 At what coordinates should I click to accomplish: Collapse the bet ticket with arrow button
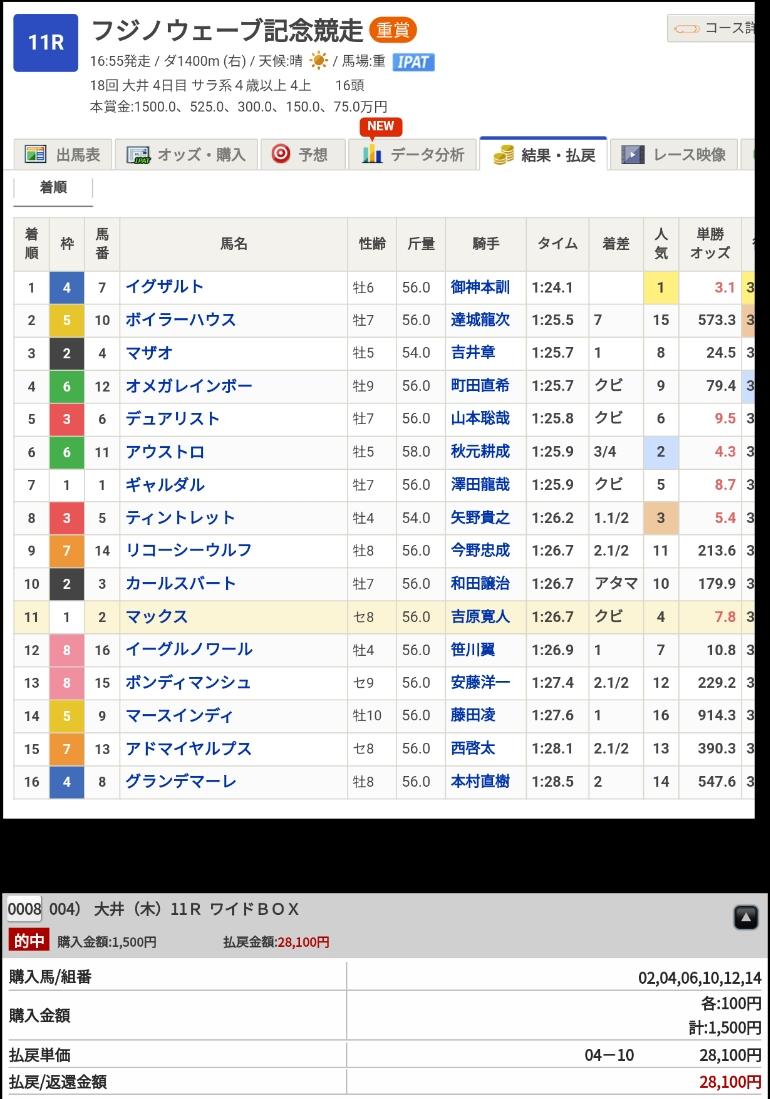[745, 917]
